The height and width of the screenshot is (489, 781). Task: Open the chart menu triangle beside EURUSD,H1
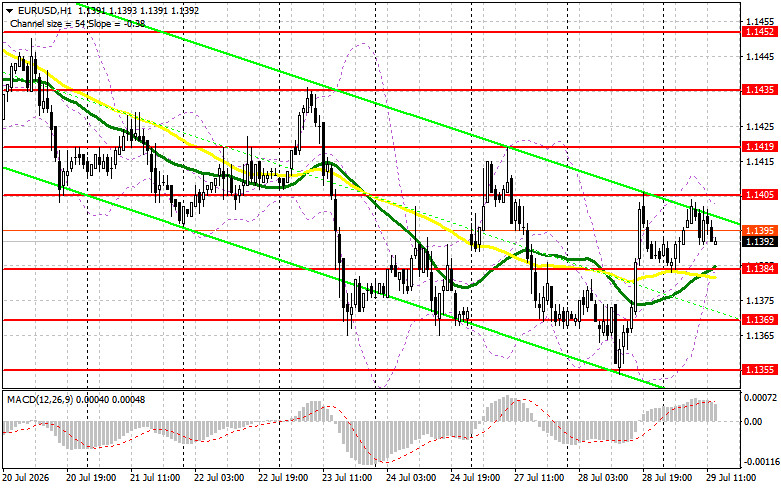click(x=9, y=10)
